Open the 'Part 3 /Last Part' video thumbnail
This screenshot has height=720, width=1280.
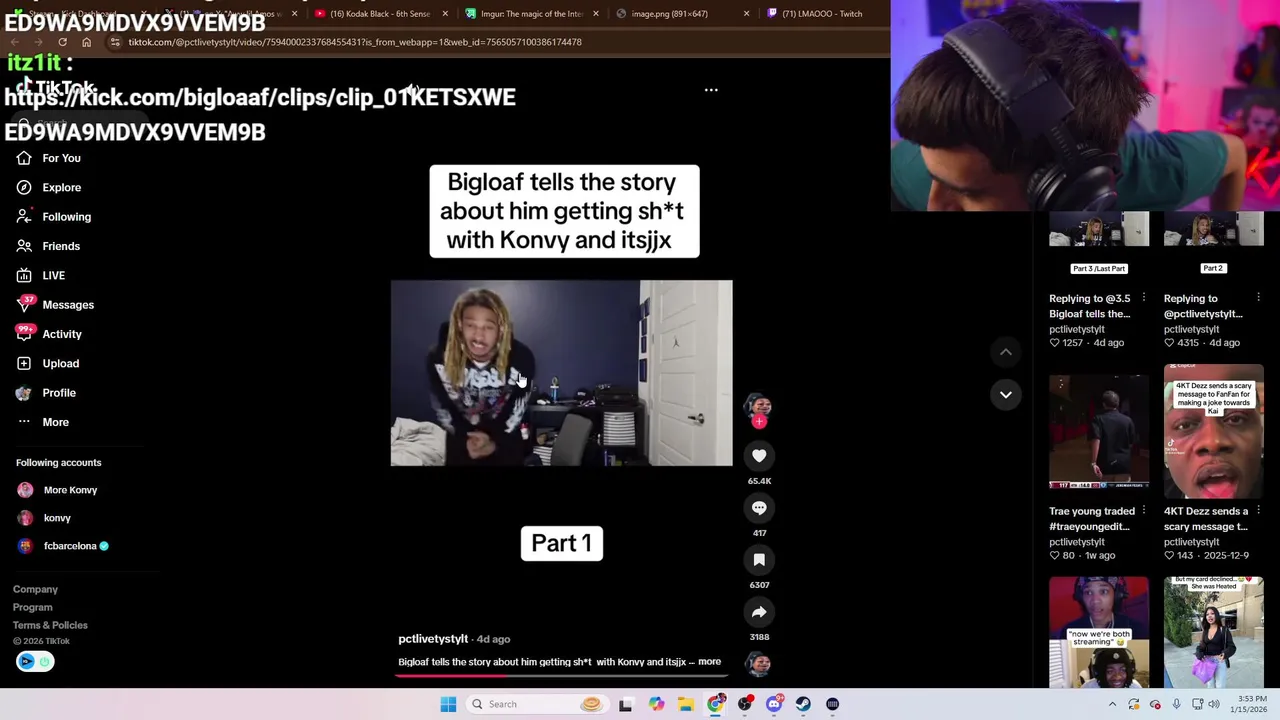(1099, 243)
